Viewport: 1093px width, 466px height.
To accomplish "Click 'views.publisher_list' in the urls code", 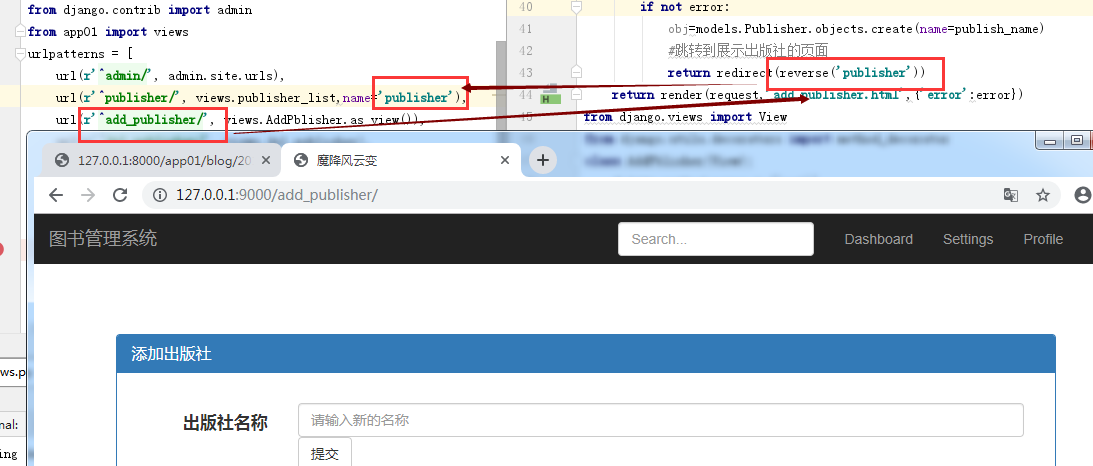I will pos(266,98).
